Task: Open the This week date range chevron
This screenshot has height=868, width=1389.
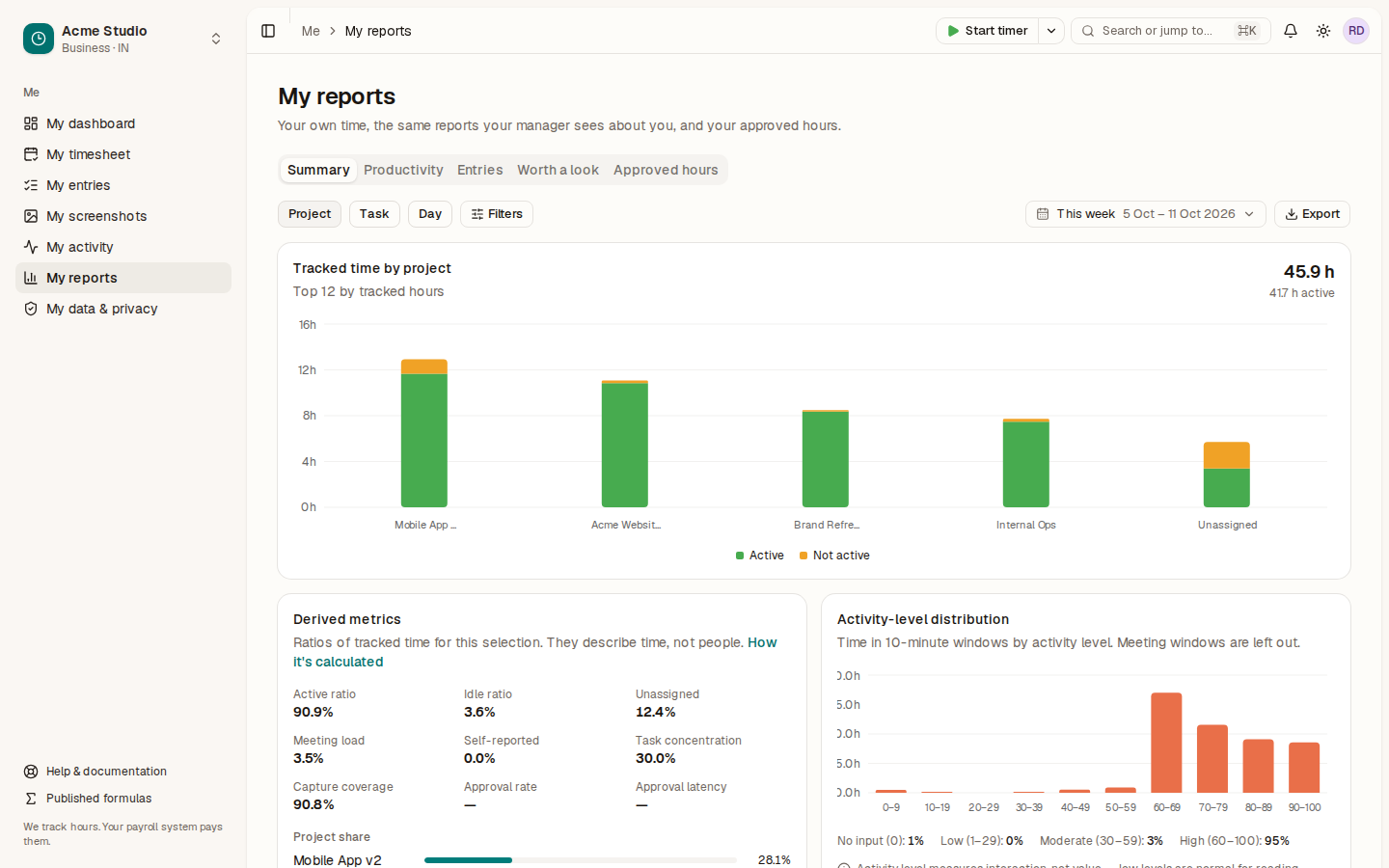Action: tap(1250, 214)
